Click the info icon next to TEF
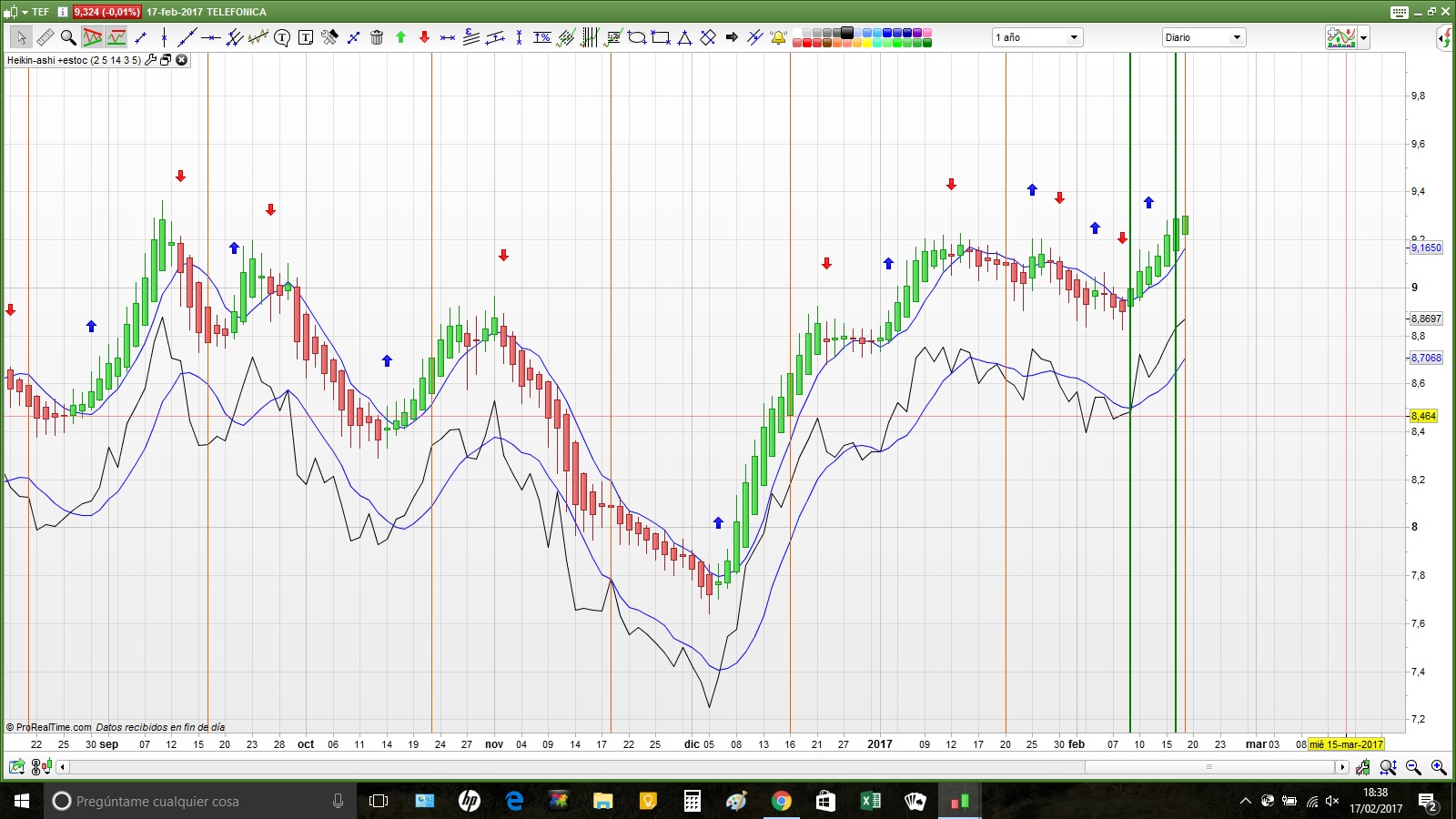 [x=62, y=12]
